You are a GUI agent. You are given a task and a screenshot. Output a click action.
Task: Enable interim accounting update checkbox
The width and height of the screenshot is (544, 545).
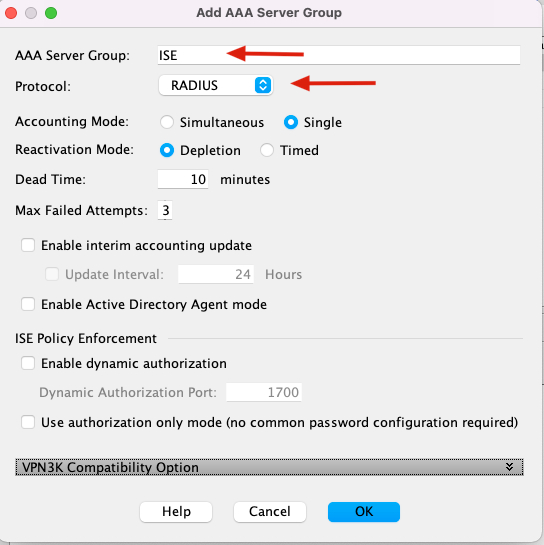coord(28,245)
